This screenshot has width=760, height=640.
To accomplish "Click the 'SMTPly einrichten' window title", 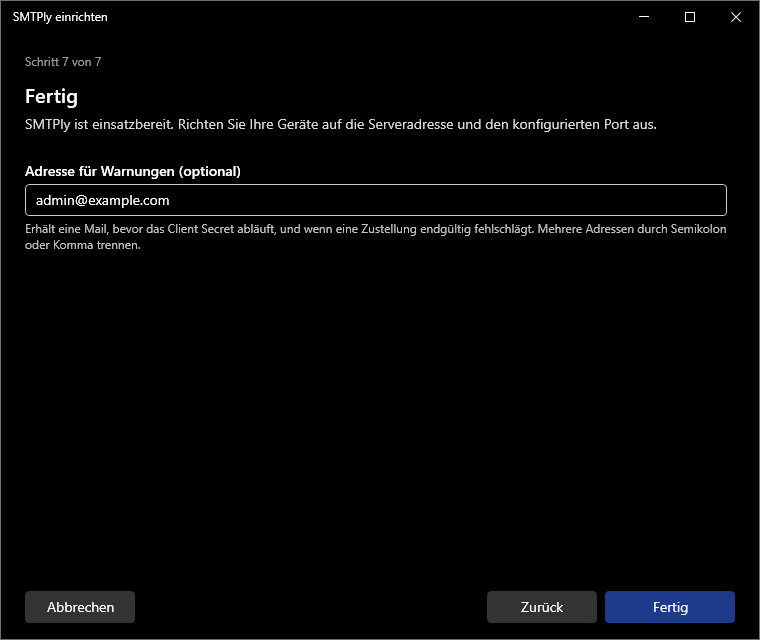I will point(60,17).
